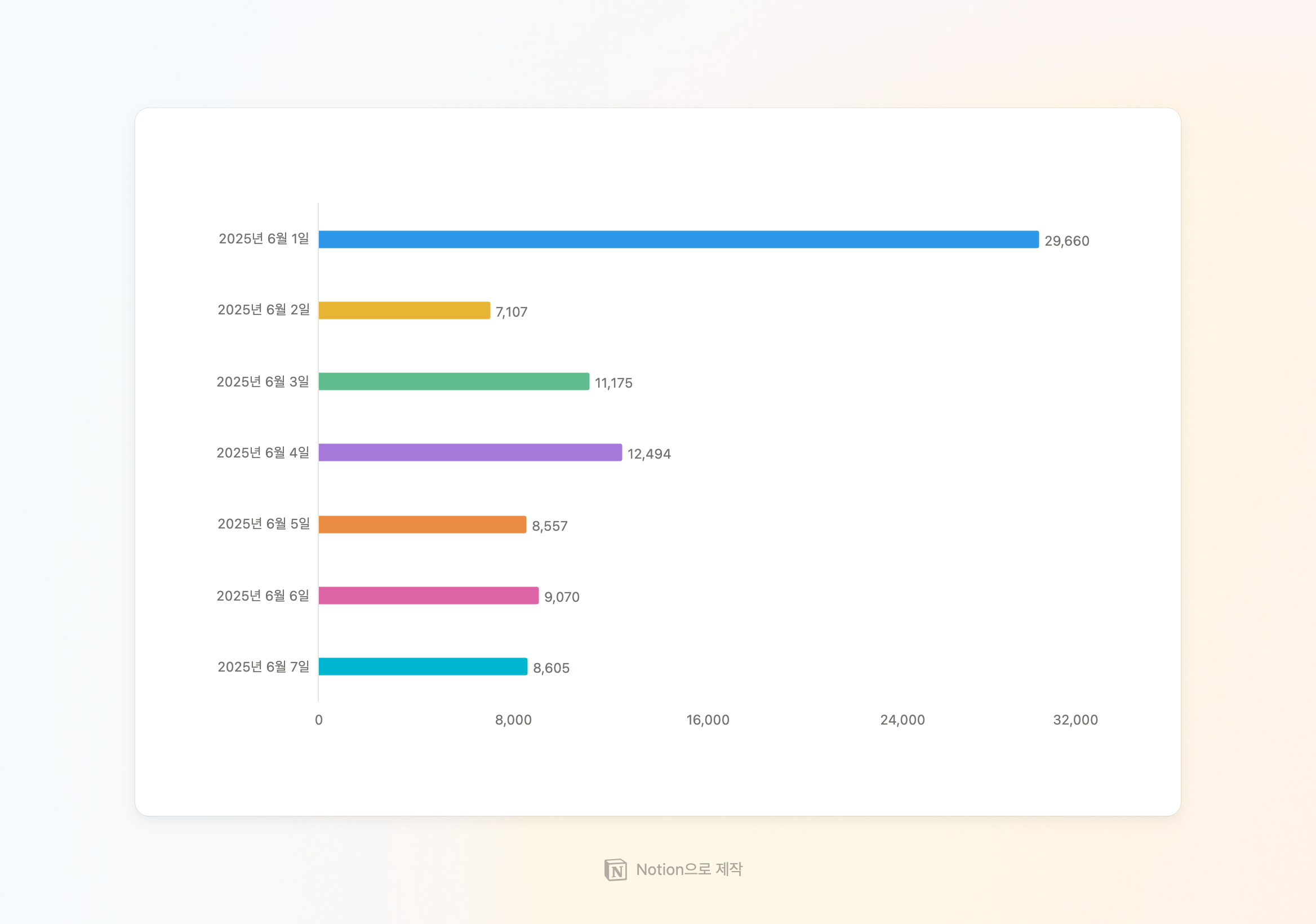Click the green bar for 2025년 6월 3일
The width and height of the screenshot is (1316, 924).
click(454, 382)
